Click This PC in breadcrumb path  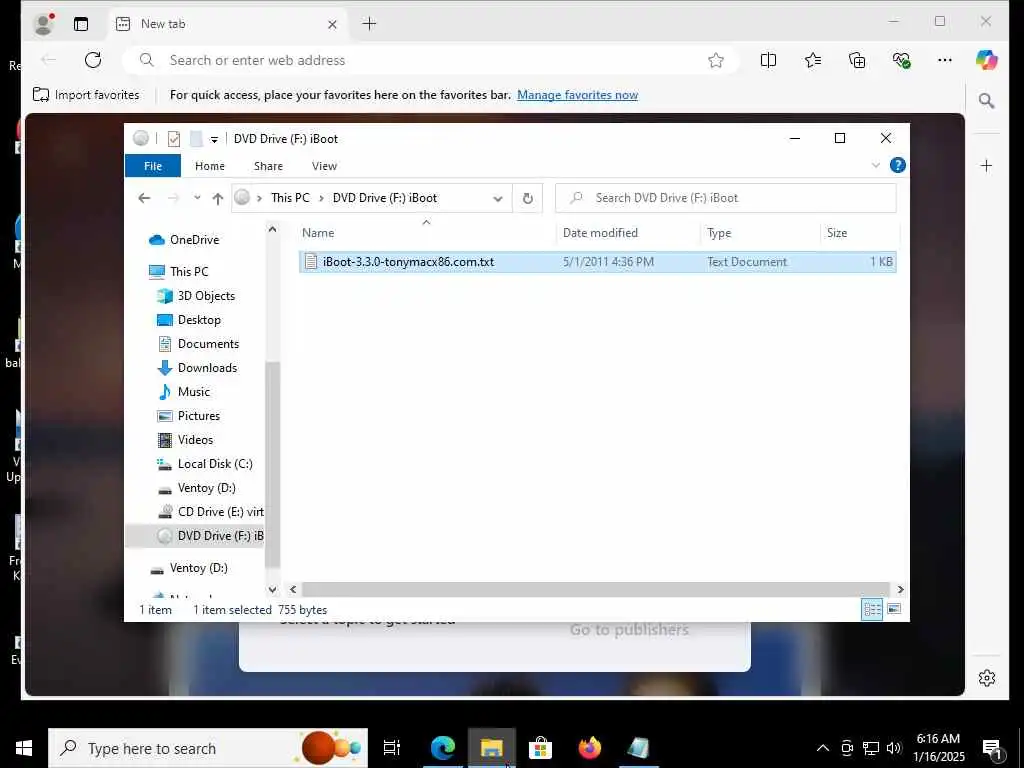[291, 198]
